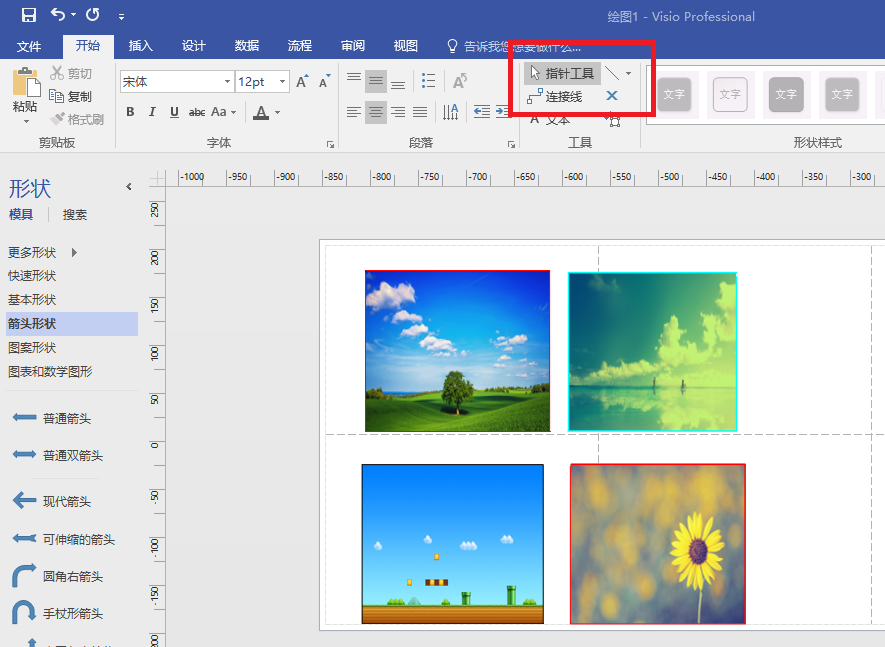Switch to the 视图 ribbon tab

click(406, 46)
